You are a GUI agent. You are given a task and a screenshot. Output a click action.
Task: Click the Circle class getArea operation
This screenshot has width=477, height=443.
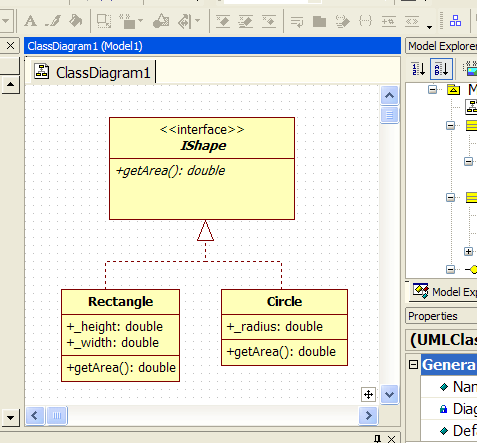point(281,352)
